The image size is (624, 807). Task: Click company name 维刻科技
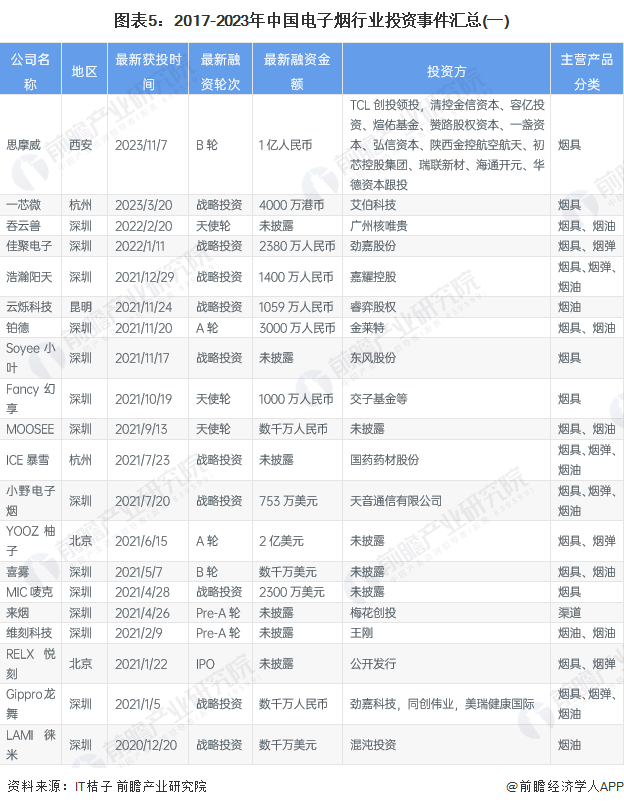[29, 633]
